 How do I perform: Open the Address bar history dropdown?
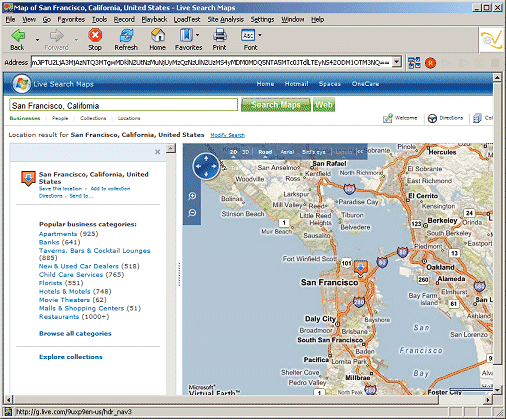(396, 62)
